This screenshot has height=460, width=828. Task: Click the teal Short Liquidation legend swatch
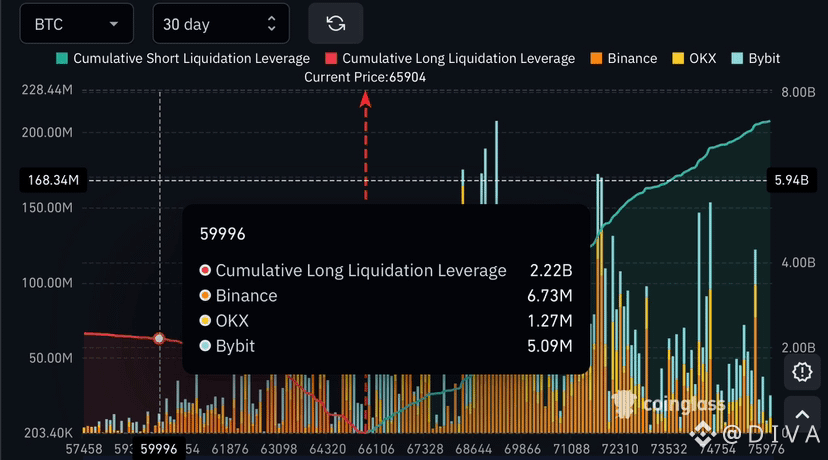click(62, 58)
